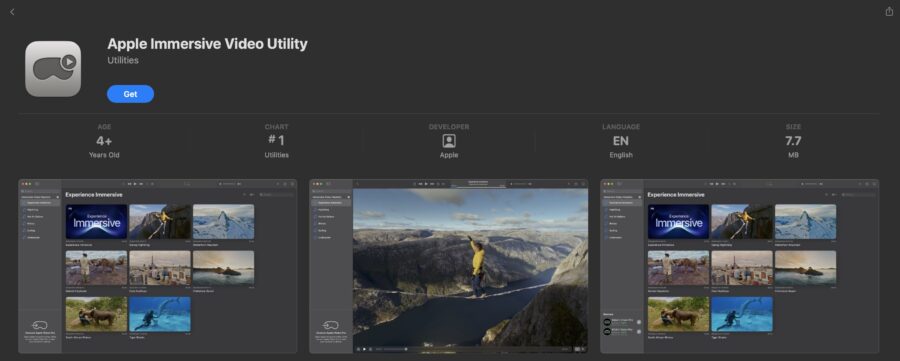Click the EN language value
The height and width of the screenshot is (361, 900).
tap(621, 141)
